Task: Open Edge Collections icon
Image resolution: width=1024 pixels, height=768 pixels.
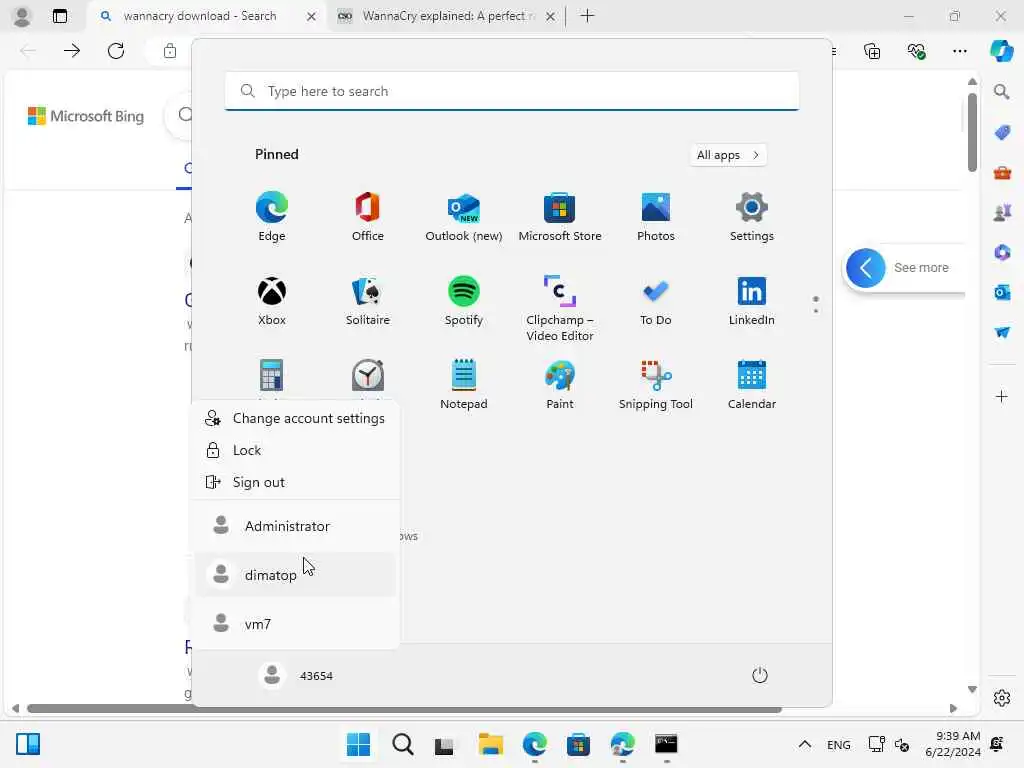Action: [x=872, y=51]
